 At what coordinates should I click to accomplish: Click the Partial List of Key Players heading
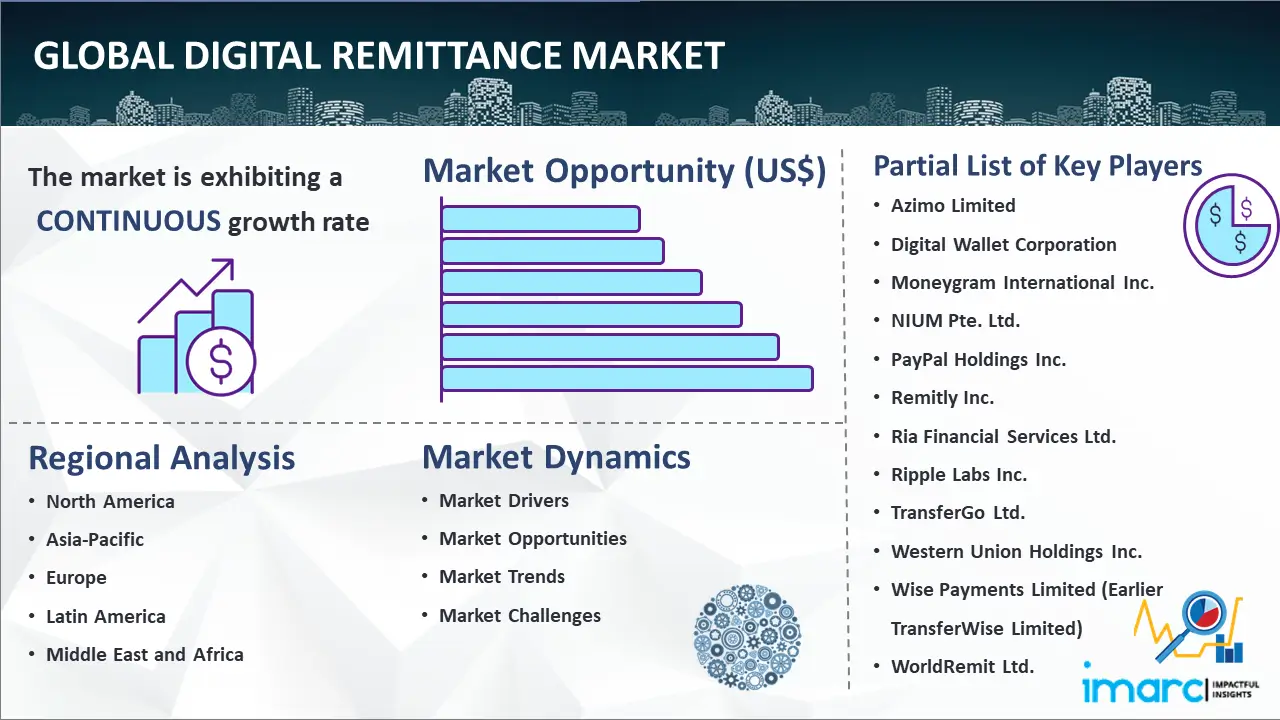[x=1037, y=165]
